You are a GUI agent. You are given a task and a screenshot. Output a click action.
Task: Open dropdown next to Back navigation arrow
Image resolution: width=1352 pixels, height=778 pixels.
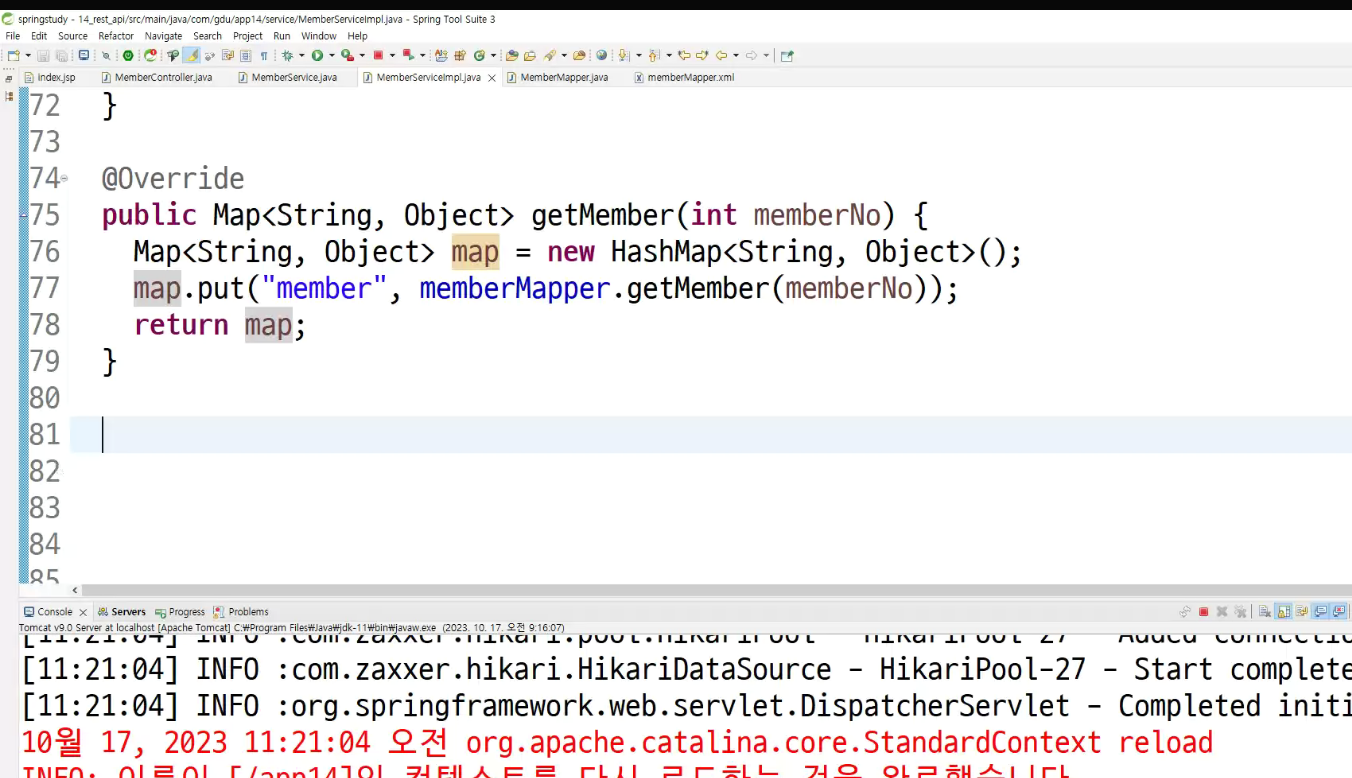pos(735,55)
